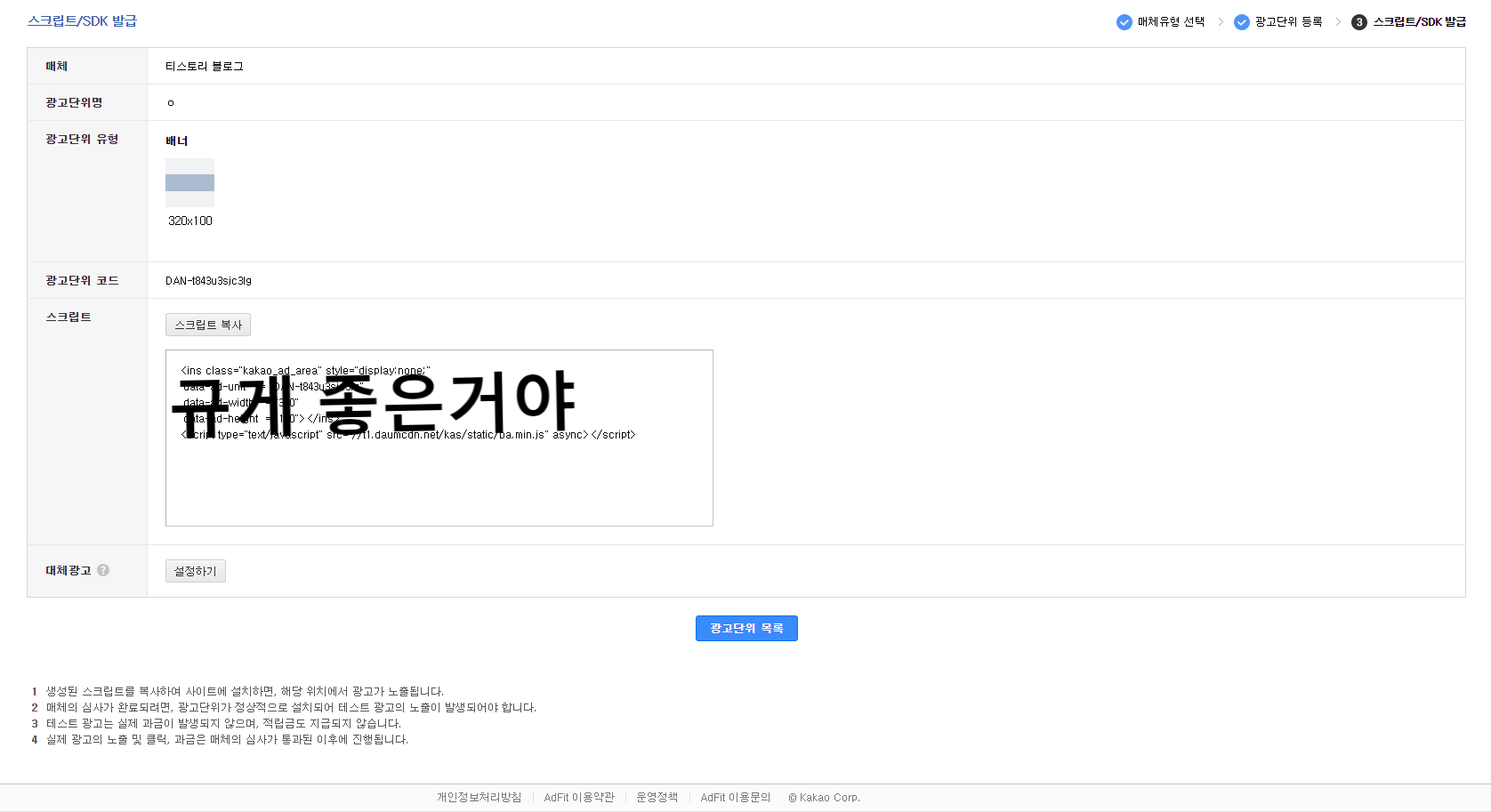The height and width of the screenshot is (812, 1491).
Task: Select the 매체유형 선택 step
Action: (1171, 22)
